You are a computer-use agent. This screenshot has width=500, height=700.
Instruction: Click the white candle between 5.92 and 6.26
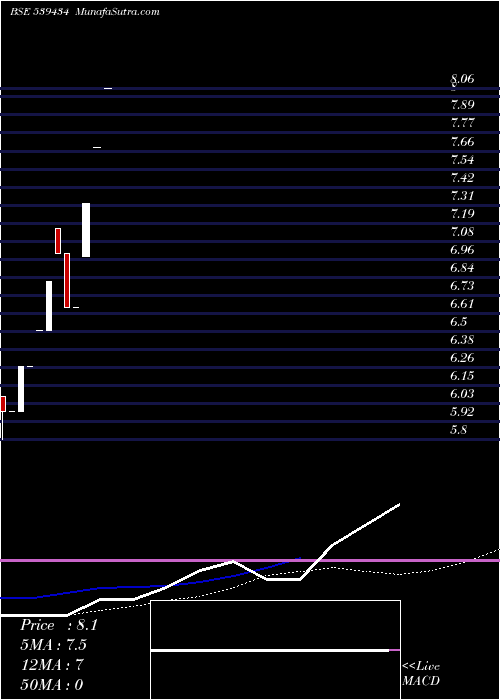(x=21, y=389)
